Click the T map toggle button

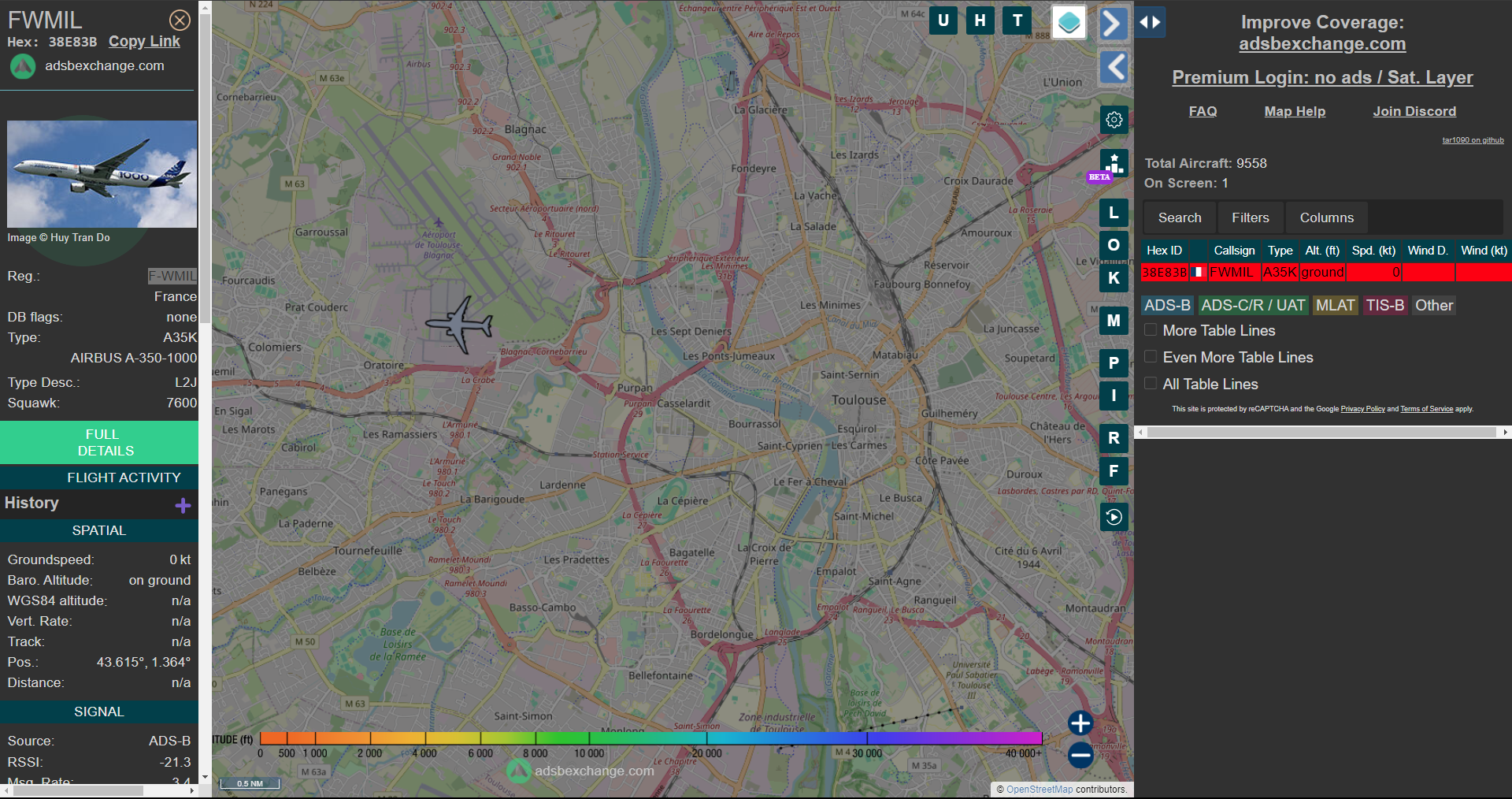1017,20
